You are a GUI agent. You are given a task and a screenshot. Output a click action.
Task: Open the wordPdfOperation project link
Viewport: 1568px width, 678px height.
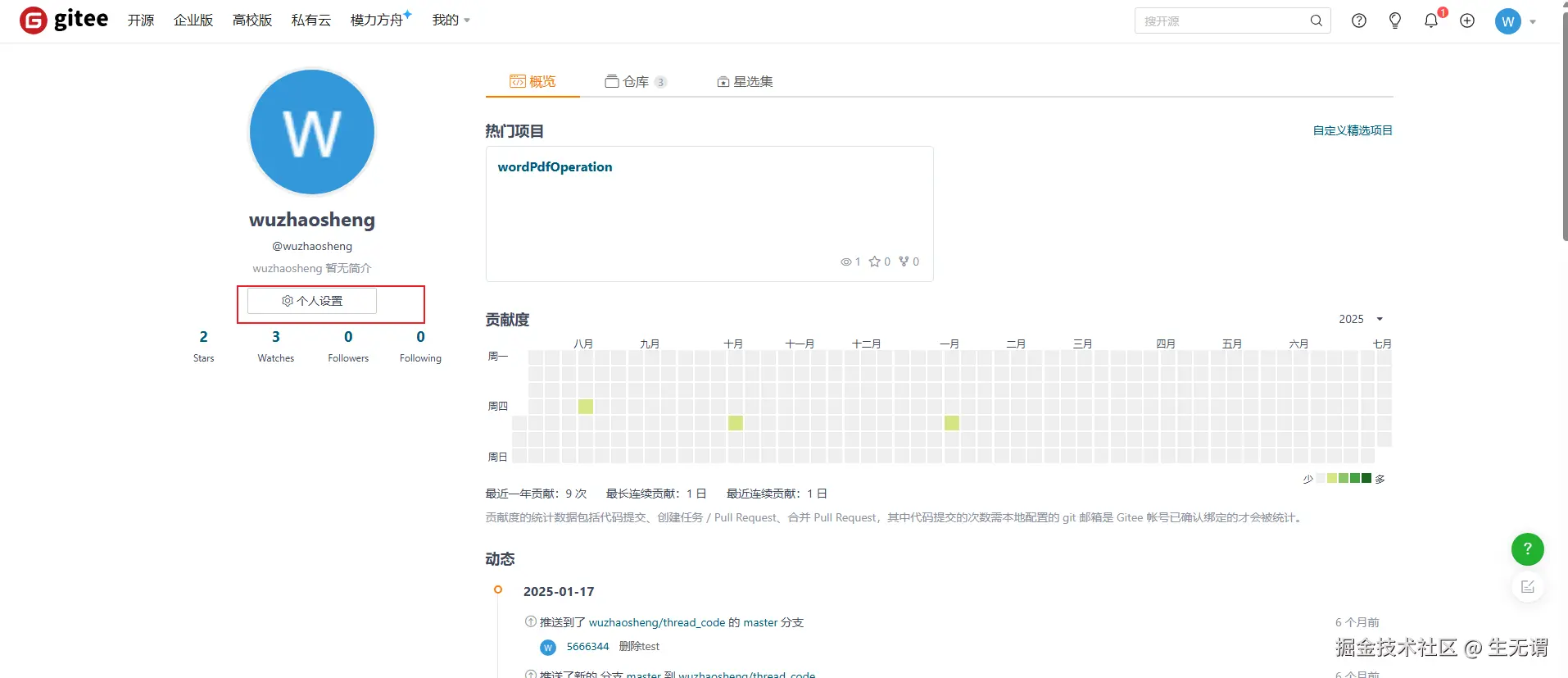coord(555,166)
